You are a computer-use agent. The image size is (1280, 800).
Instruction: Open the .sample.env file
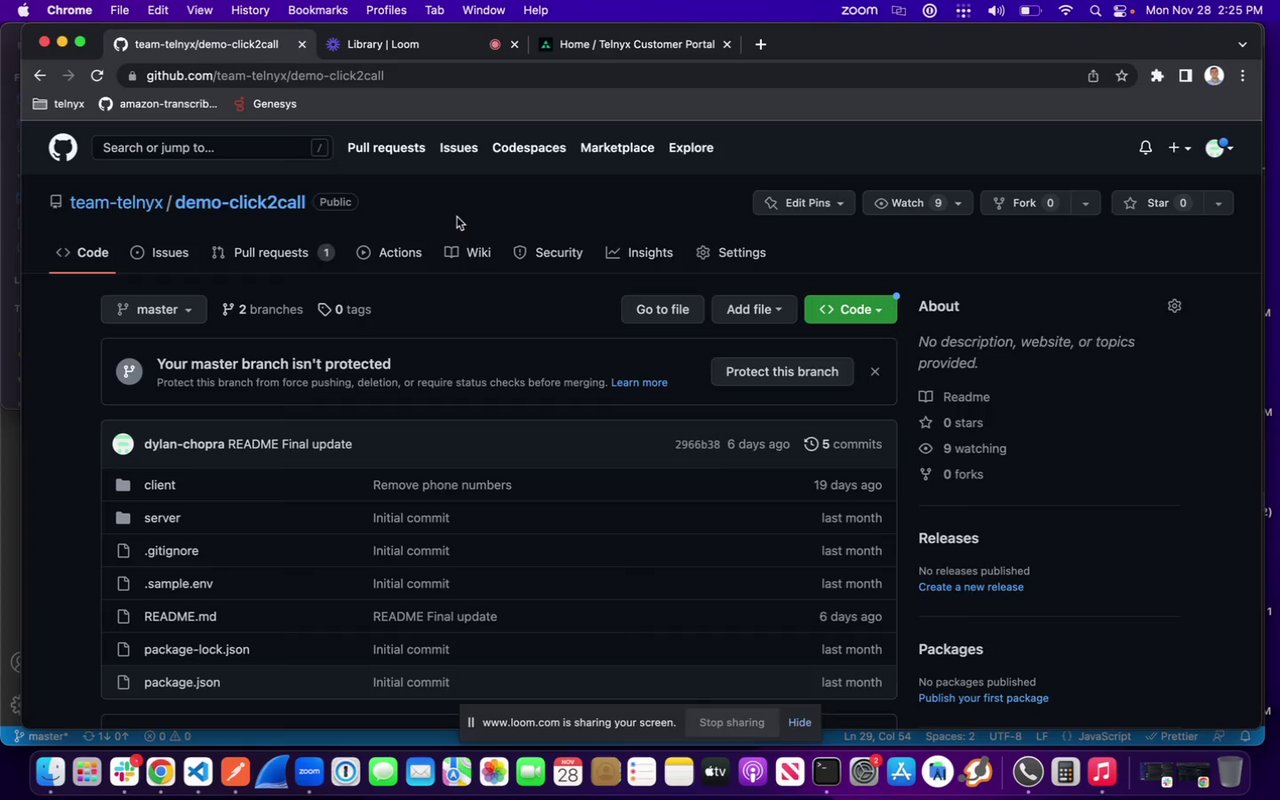tap(178, 584)
